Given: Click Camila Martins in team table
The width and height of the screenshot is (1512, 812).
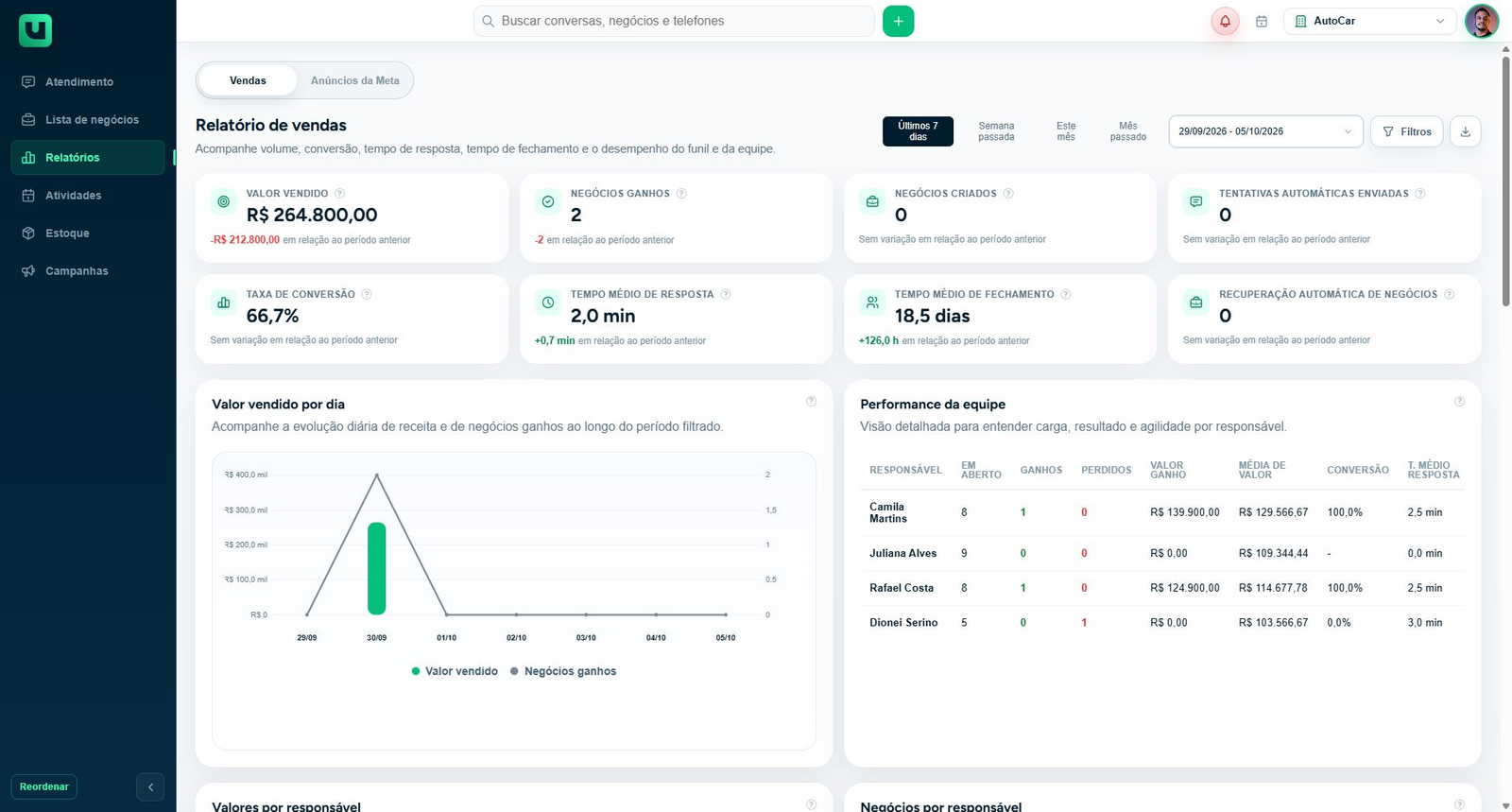Looking at the screenshot, I should tap(888, 512).
